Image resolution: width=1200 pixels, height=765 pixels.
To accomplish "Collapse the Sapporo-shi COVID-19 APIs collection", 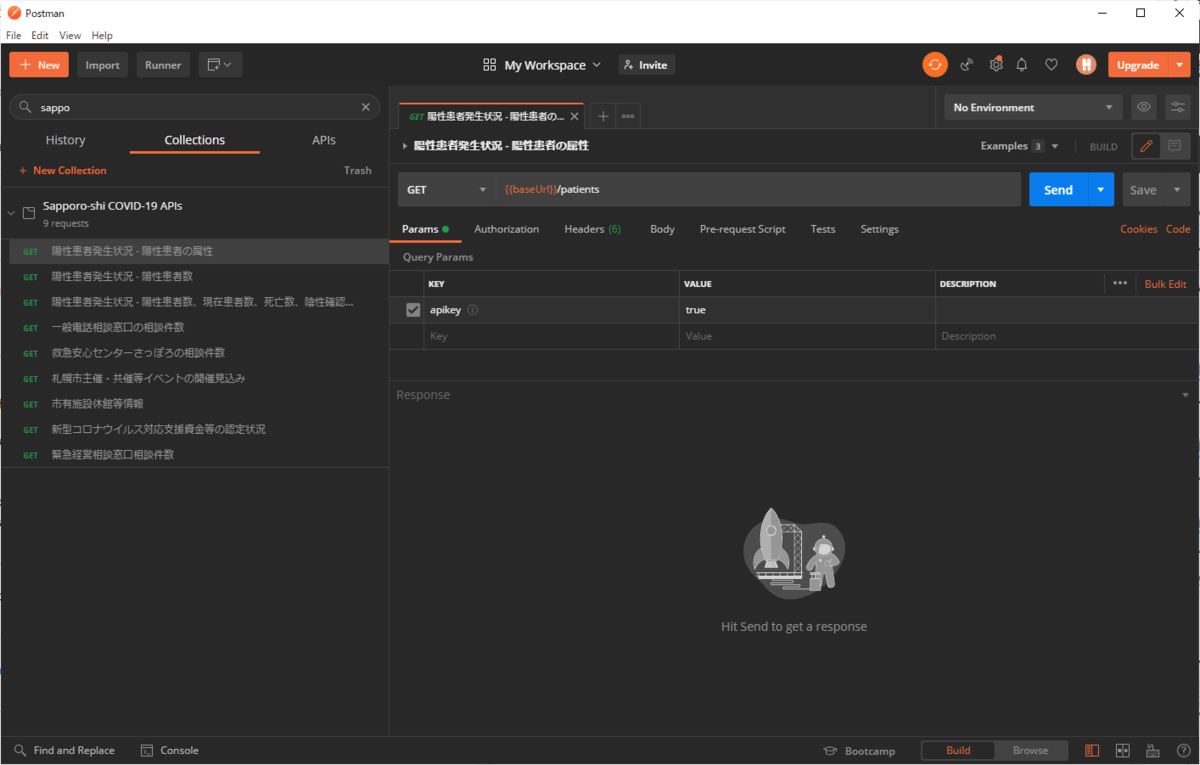I will [x=11, y=213].
